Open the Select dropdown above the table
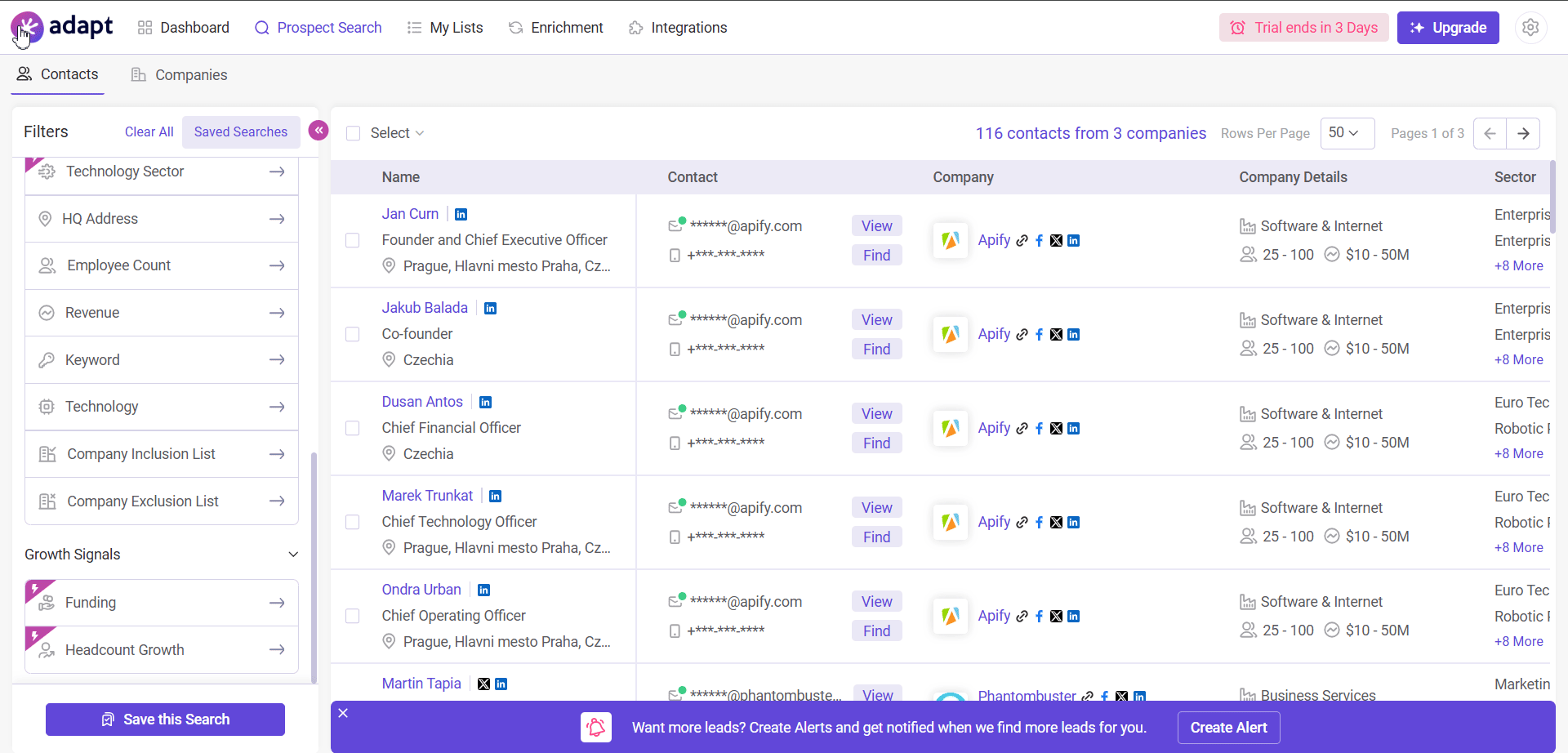The height and width of the screenshot is (753, 1568). point(396,132)
